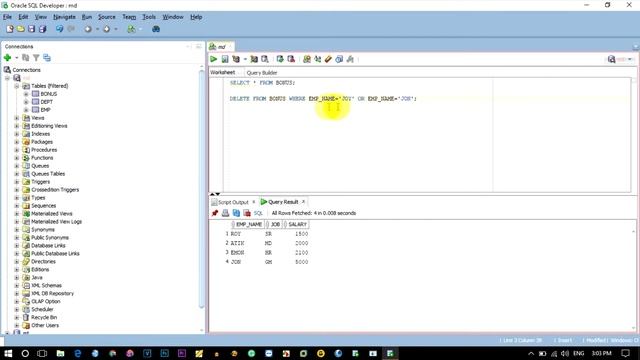Click the Schema Browser icon in Connections toolbar
The height and width of the screenshot is (360, 640).
pyautogui.click(x=47, y=58)
